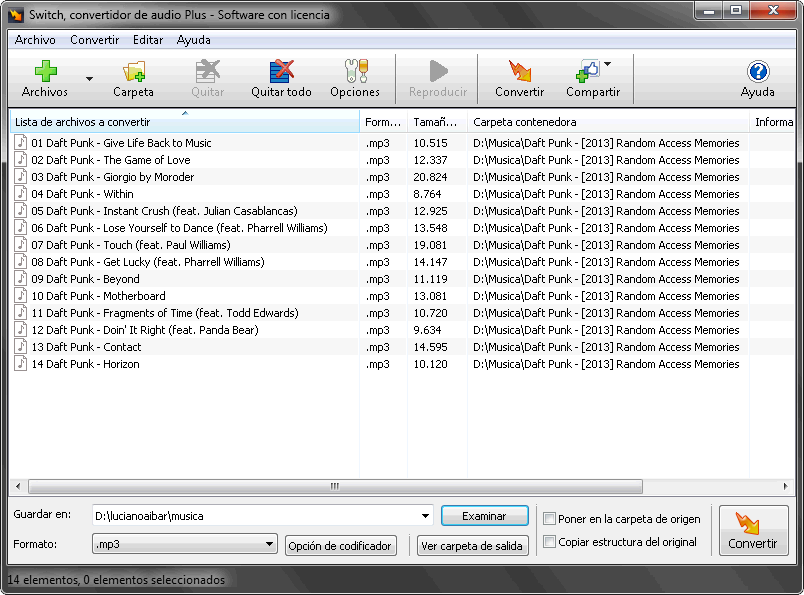The image size is (804, 595).
Task: Click the Carpeta add folder icon
Action: pyautogui.click(x=134, y=71)
